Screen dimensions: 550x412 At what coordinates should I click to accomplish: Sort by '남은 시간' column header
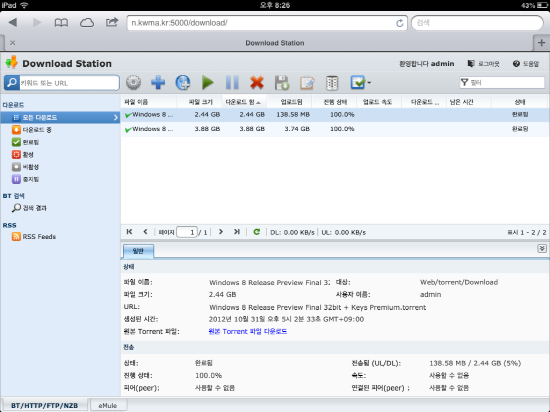(x=469, y=102)
